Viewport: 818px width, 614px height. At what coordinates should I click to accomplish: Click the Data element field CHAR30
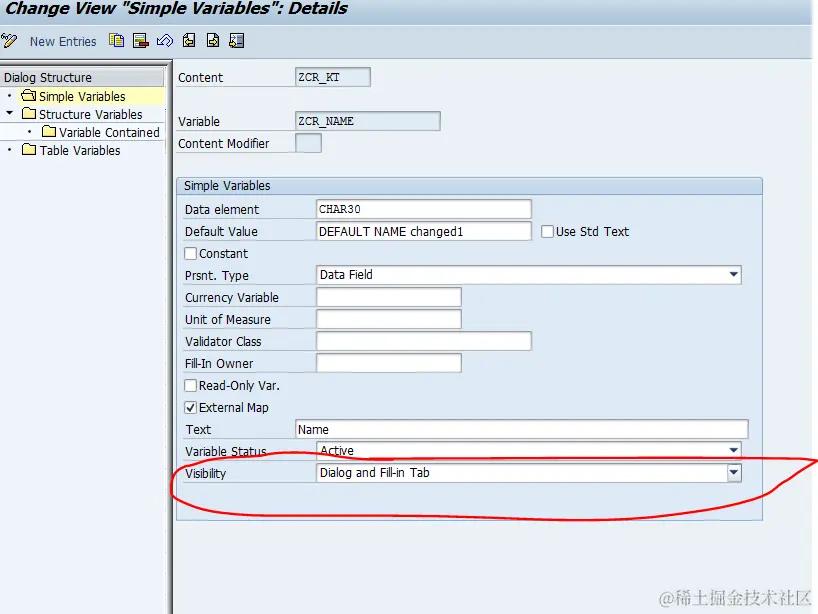424,209
